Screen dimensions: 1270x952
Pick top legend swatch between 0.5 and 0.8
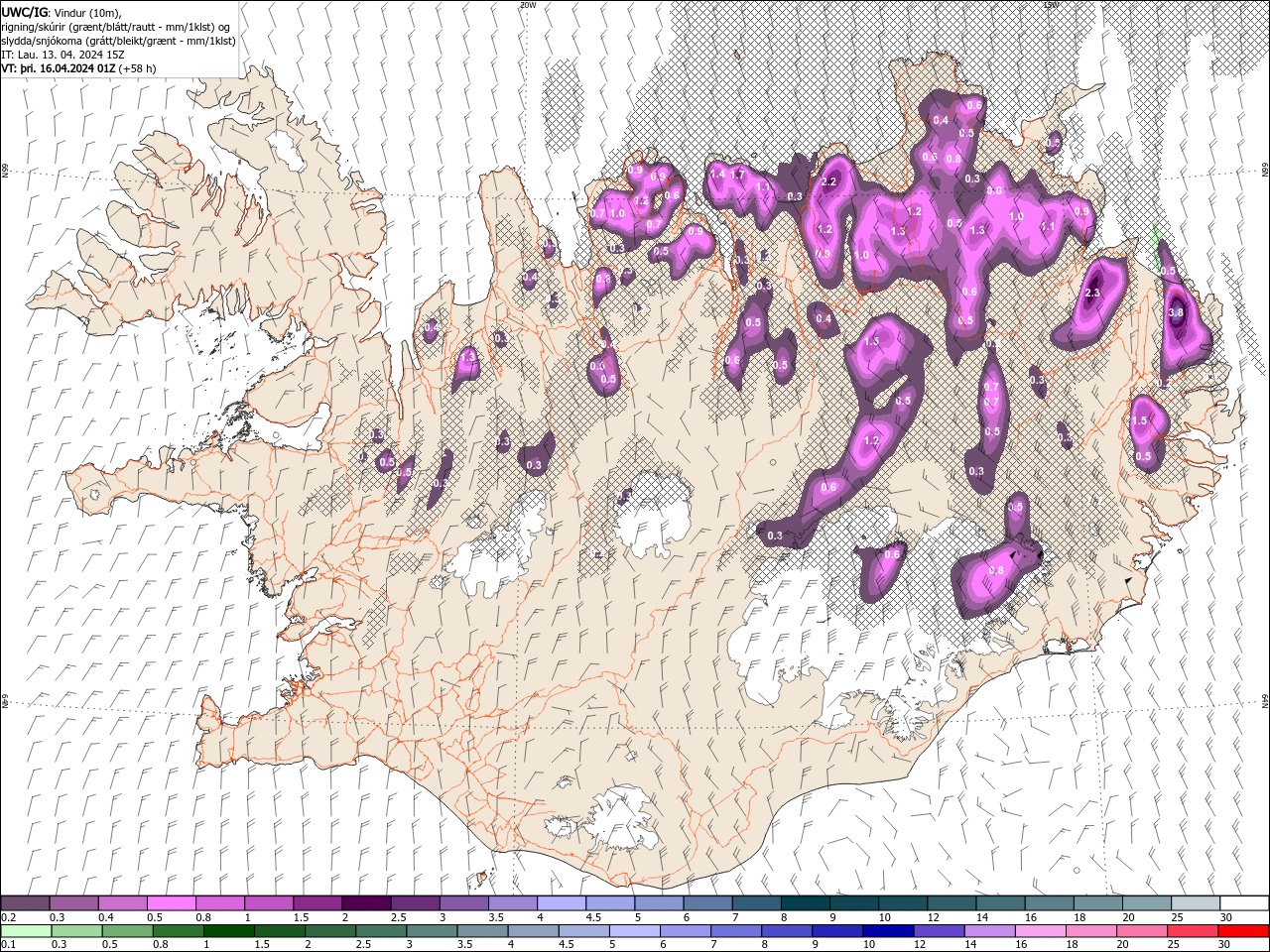(x=172, y=903)
